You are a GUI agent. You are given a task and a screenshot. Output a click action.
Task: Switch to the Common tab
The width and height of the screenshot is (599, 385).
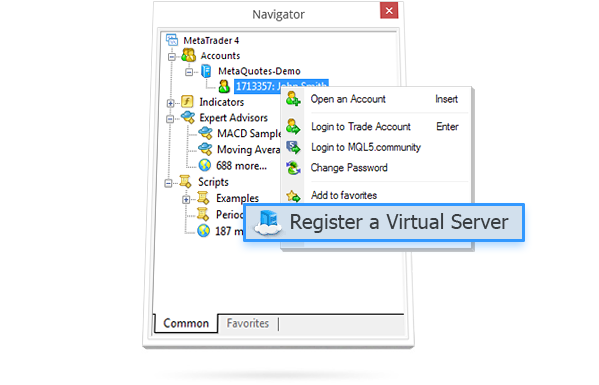[186, 323]
